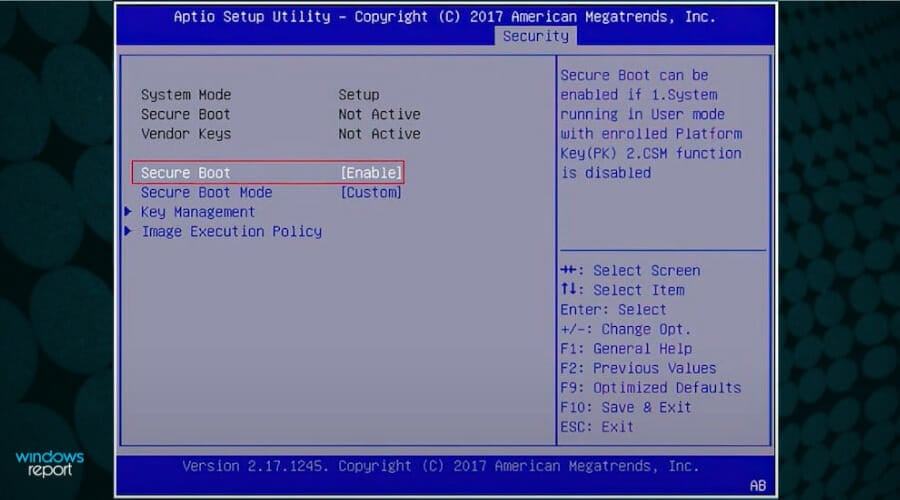Viewport: 900px width, 500px height.
Task: Open the Key Management submenu
Action: (198, 212)
